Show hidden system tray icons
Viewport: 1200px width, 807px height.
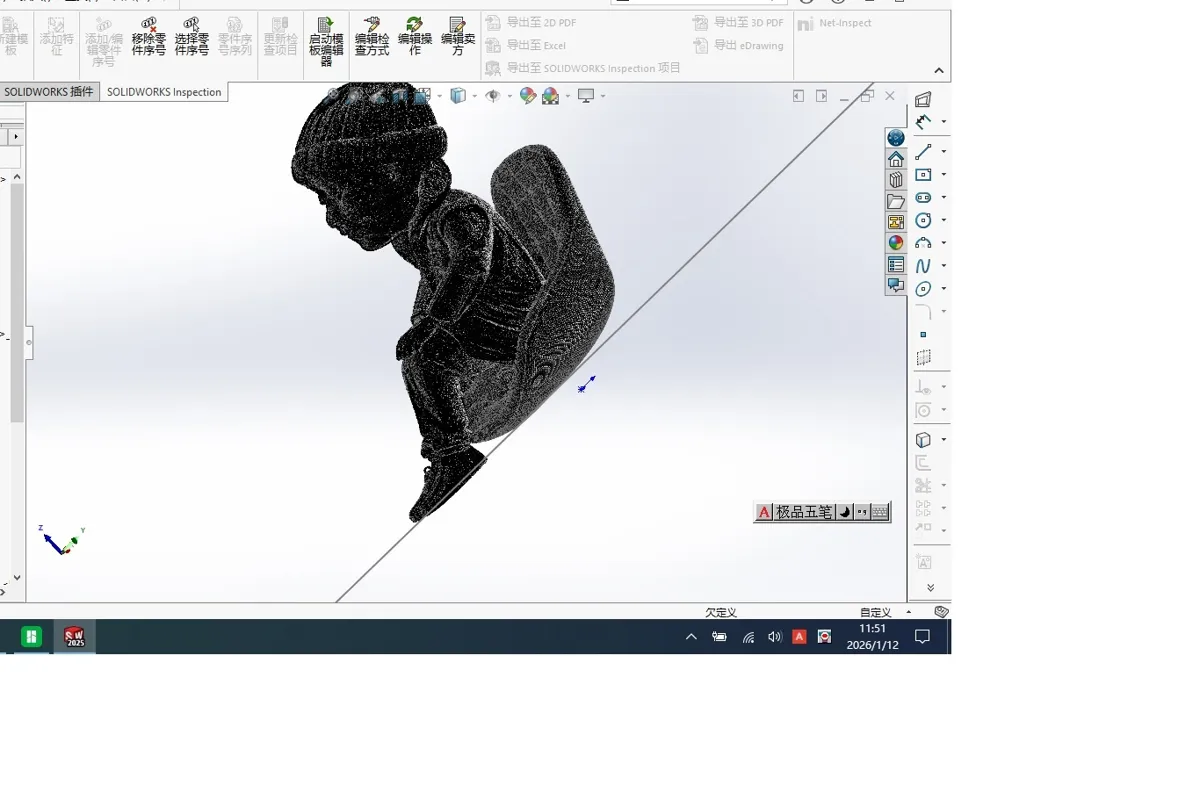click(691, 637)
